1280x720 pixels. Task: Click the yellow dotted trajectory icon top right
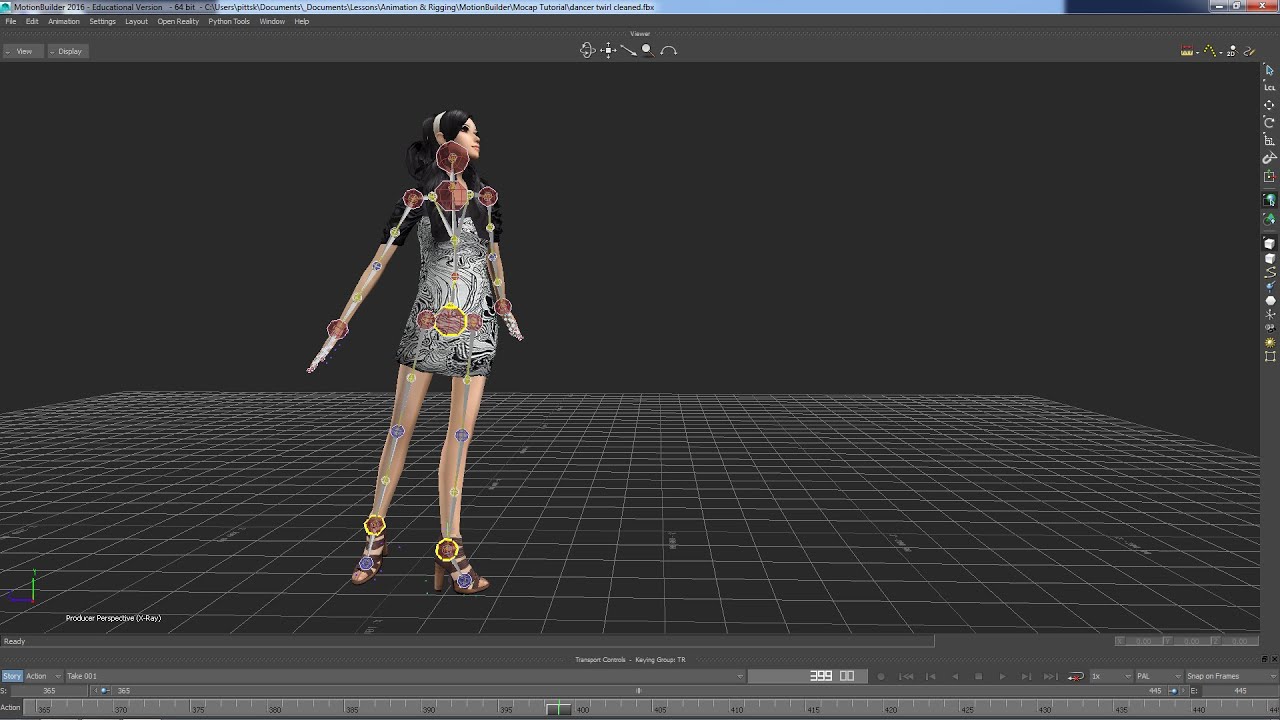[1209, 51]
